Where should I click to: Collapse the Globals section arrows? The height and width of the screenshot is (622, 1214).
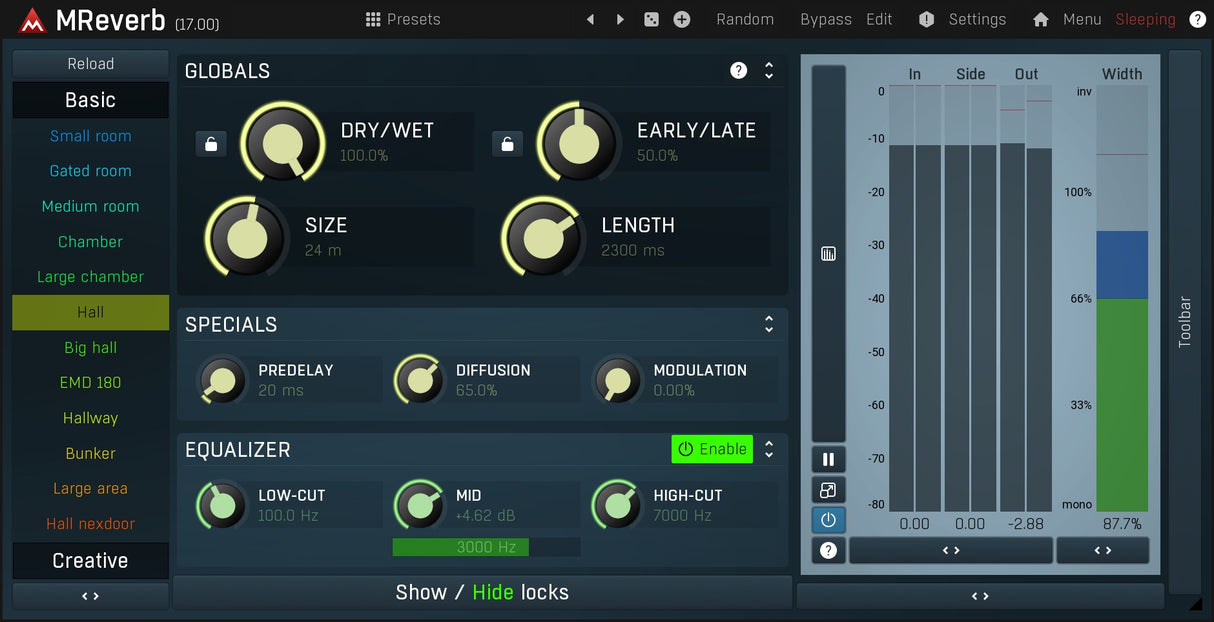click(x=769, y=70)
